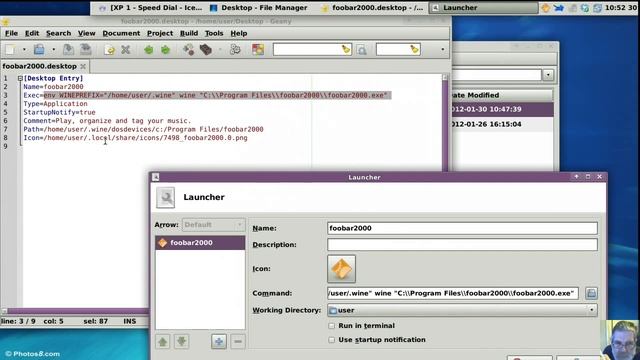
Task: Browse for command using folder icon button
Action: point(591,293)
